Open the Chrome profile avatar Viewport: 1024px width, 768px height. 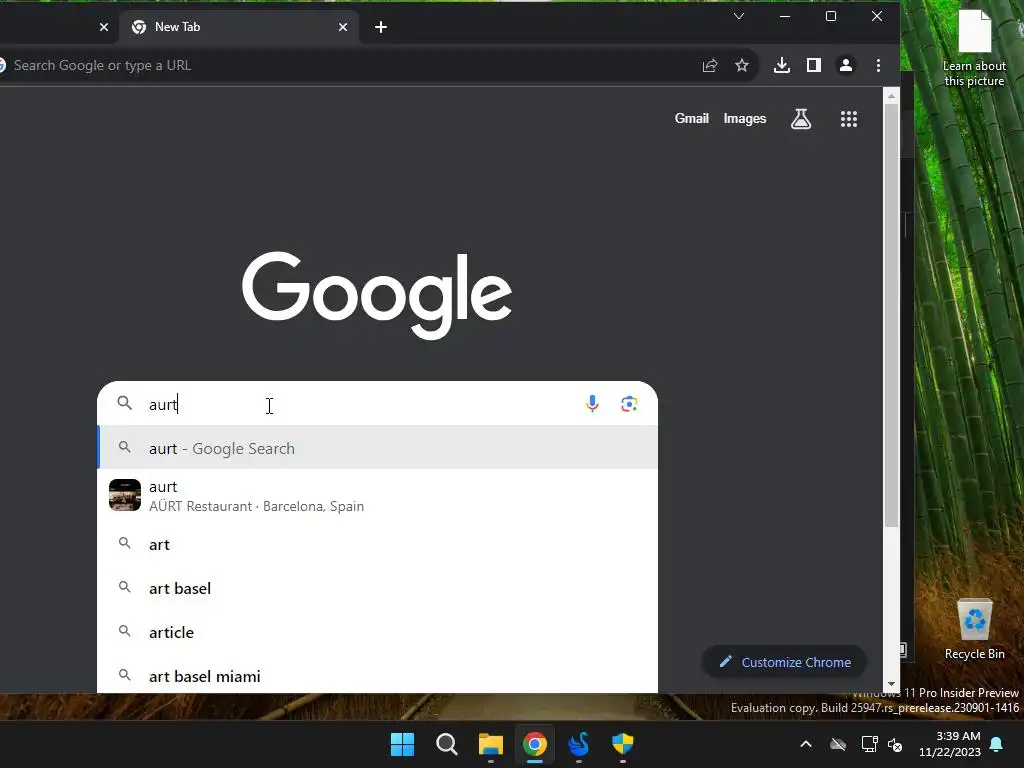pos(845,65)
